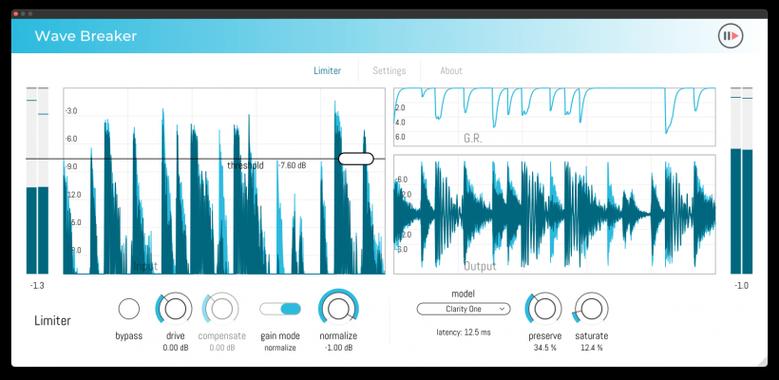The height and width of the screenshot is (380, 779).
Task: Click the output level meter on right
Action: (741, 180)
